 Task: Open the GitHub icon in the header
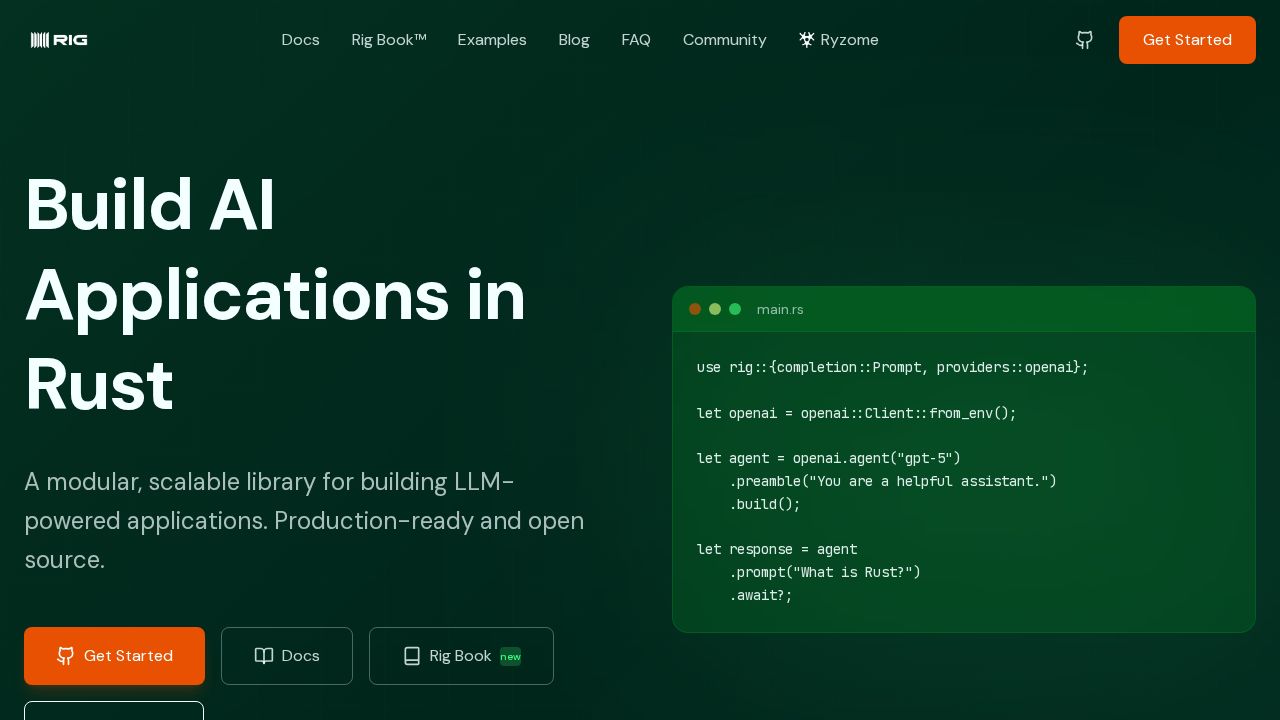(x=1084, y=40)
